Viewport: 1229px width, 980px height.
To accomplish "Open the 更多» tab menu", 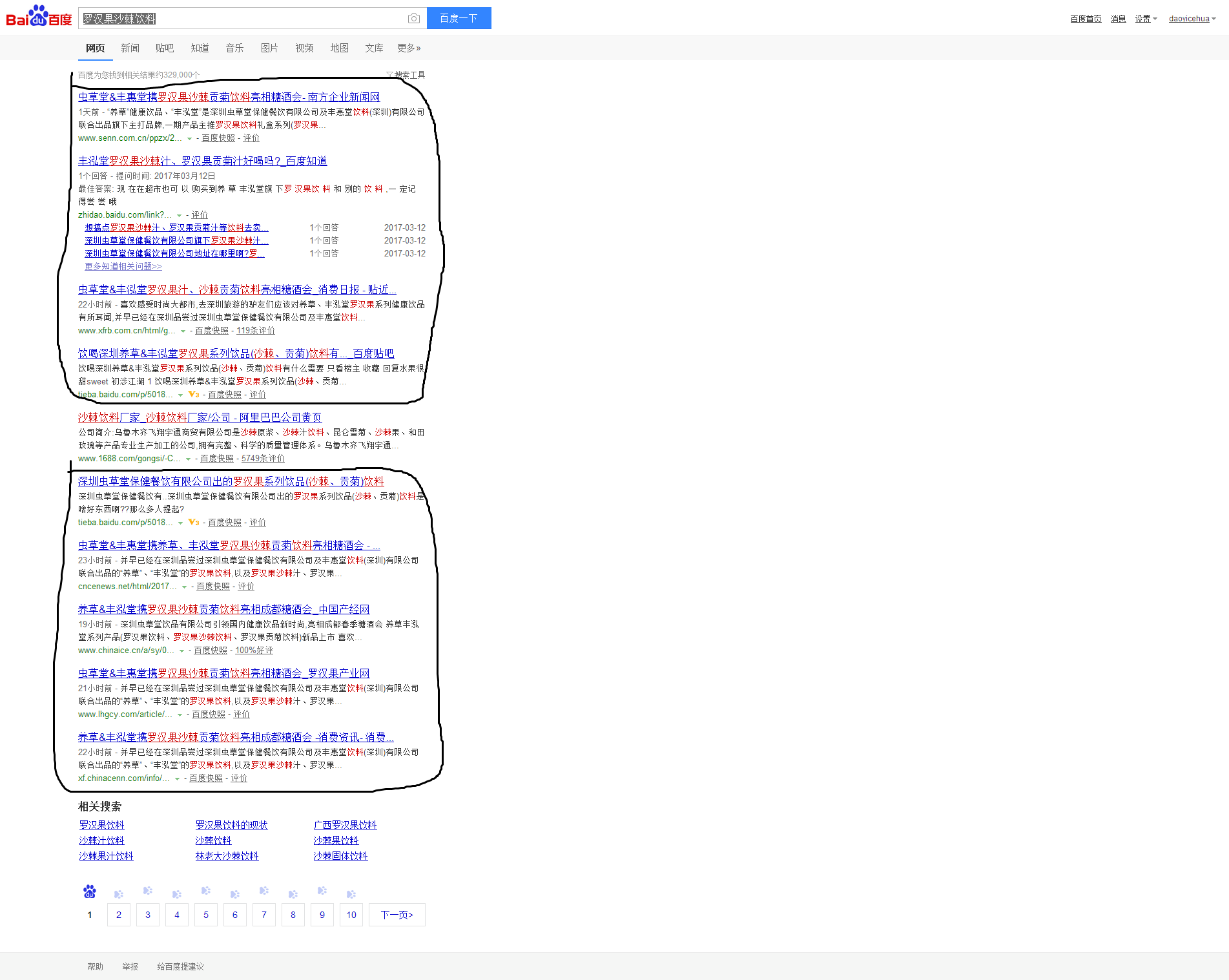I will (409, 48).
